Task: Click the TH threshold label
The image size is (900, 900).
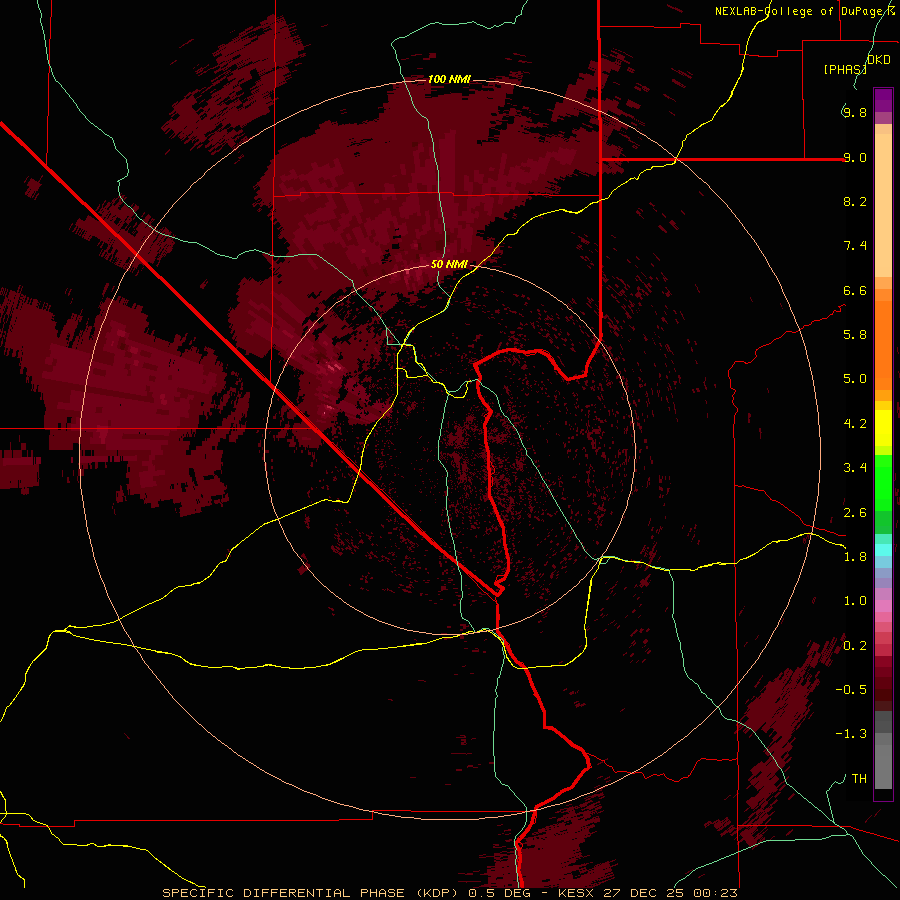Action: coord(859,779)
